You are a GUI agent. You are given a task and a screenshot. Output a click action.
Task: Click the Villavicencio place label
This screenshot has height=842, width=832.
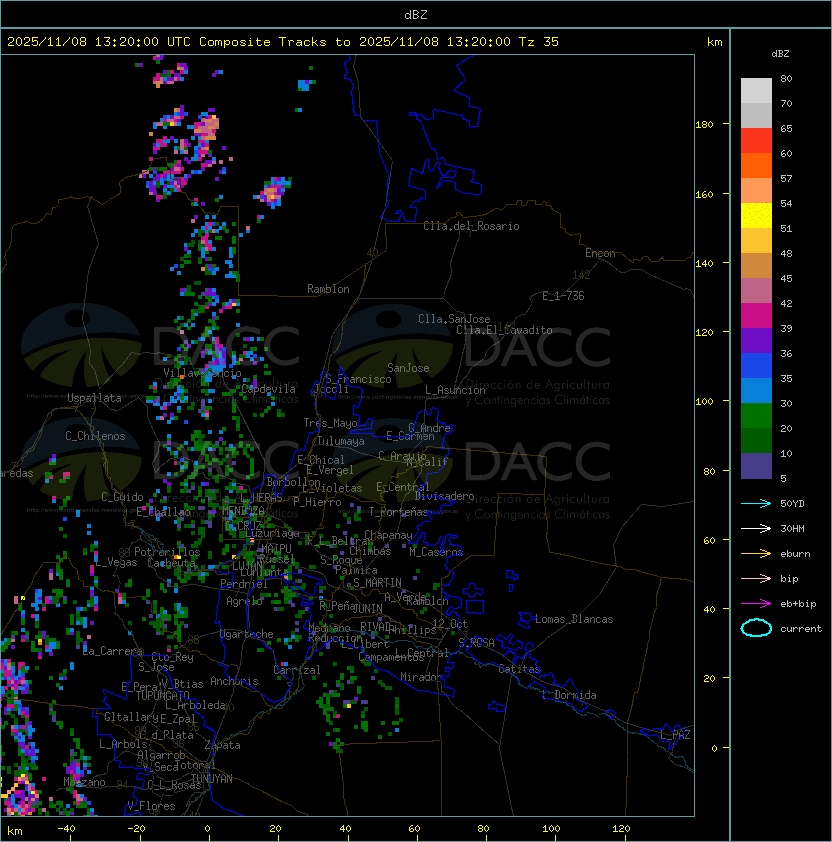point(202,373)
